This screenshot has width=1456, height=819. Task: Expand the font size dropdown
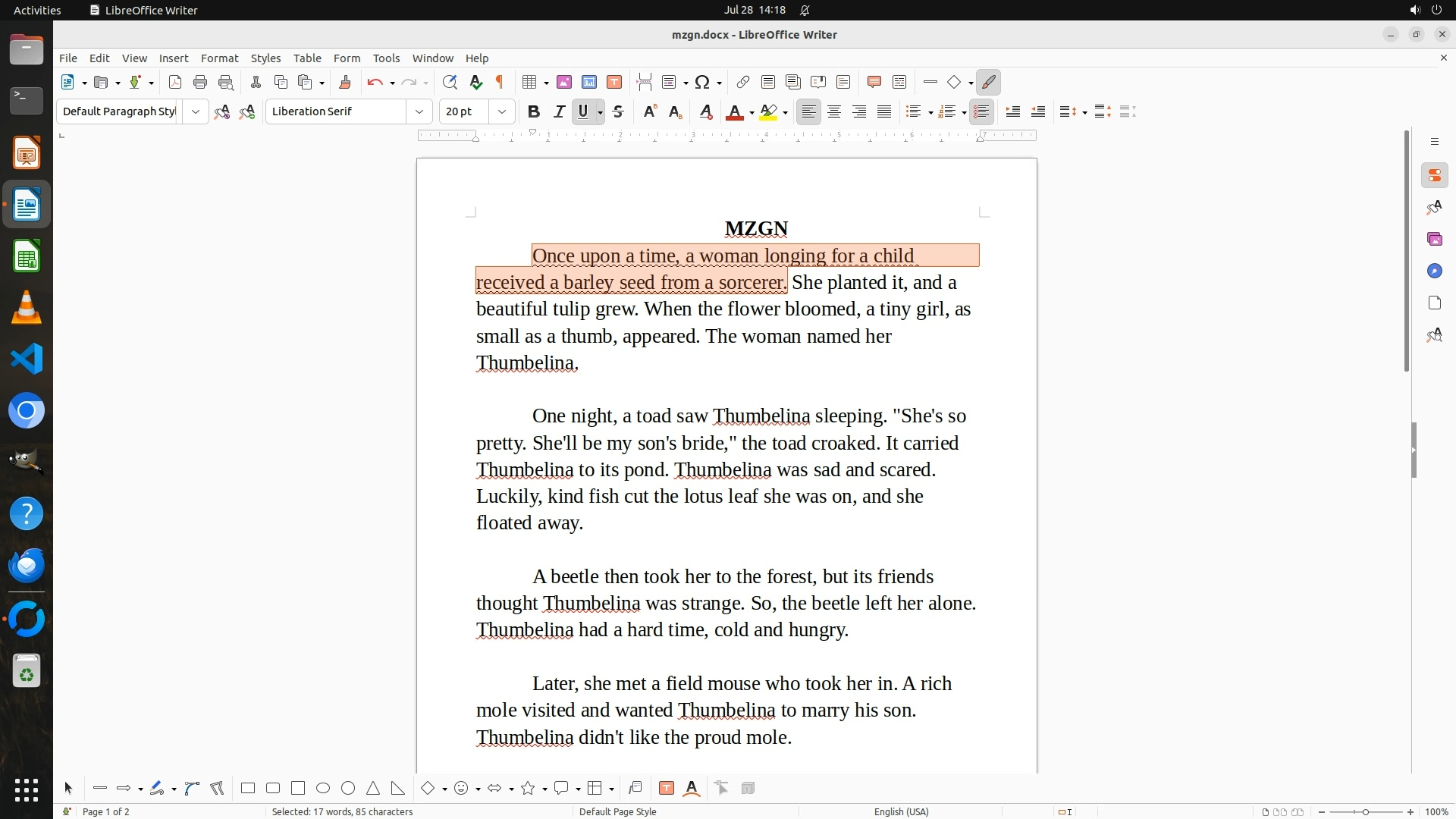[502, 112]
